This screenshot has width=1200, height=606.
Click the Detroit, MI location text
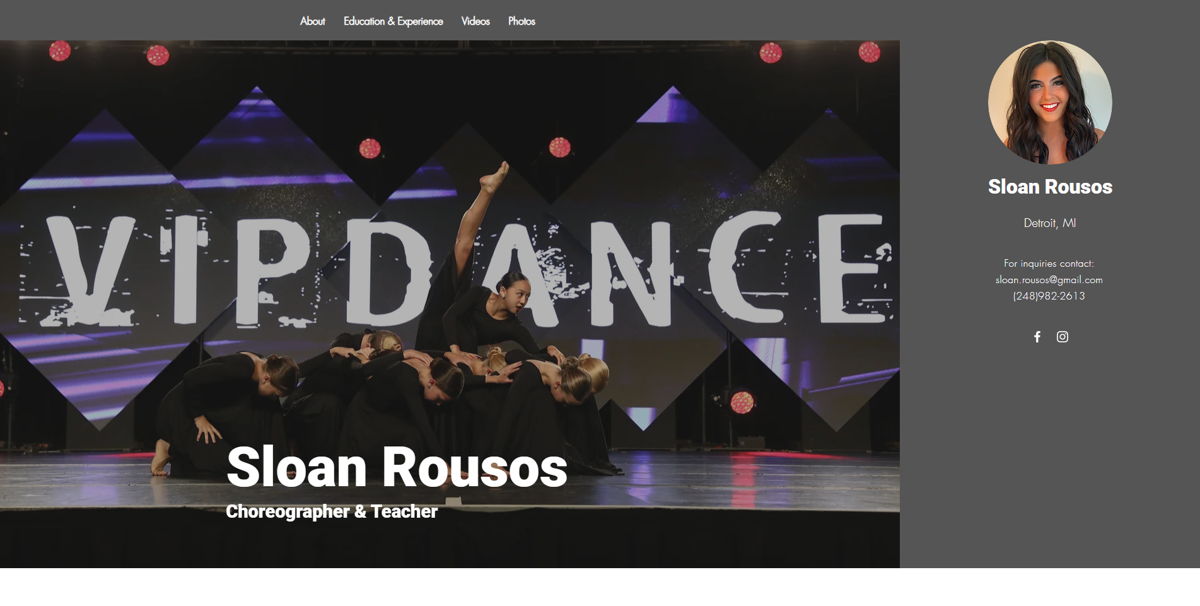(x=1050, y=223)
